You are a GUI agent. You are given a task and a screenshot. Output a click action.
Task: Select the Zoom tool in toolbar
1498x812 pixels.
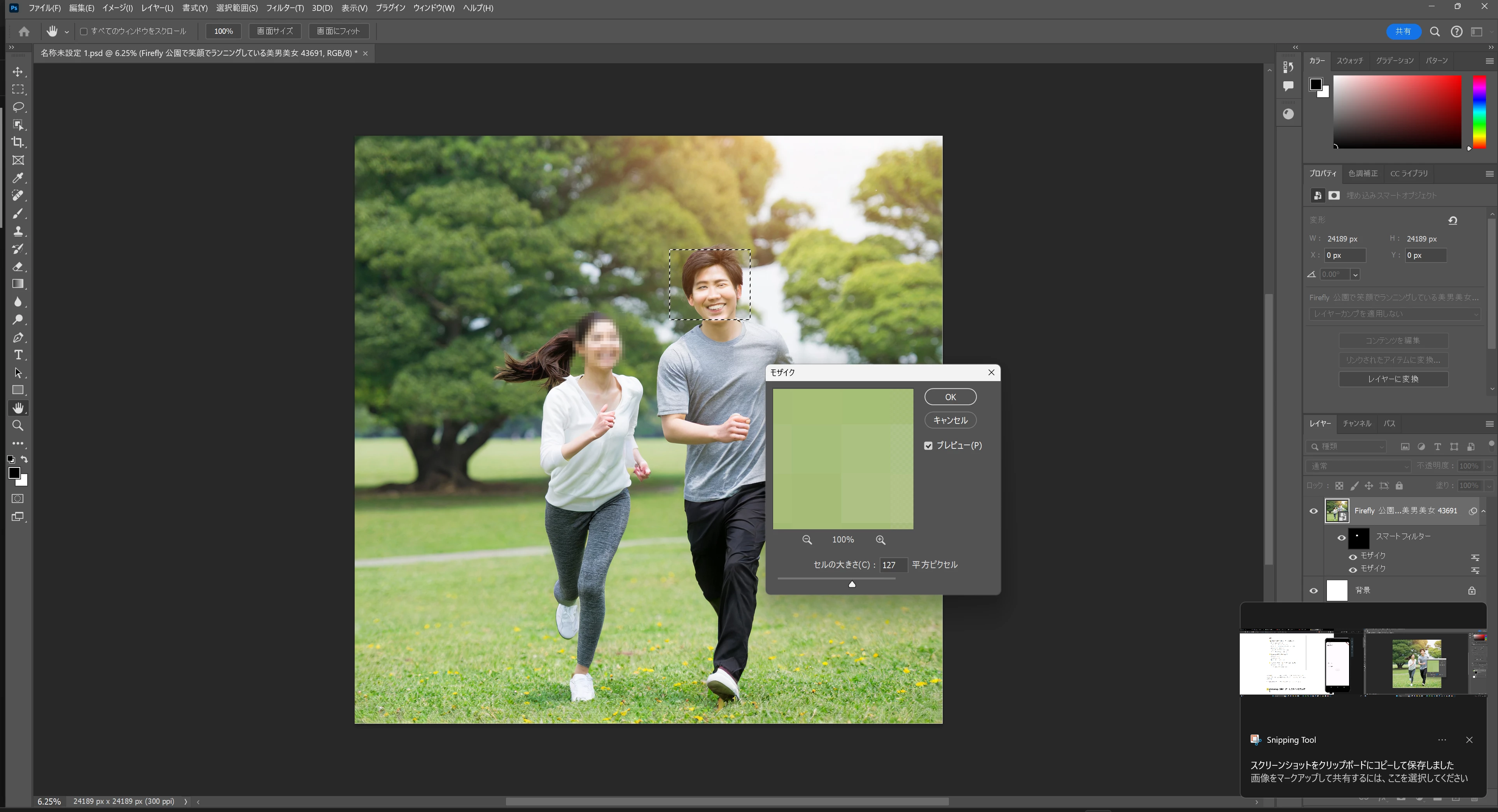click(x=18, y=426)
